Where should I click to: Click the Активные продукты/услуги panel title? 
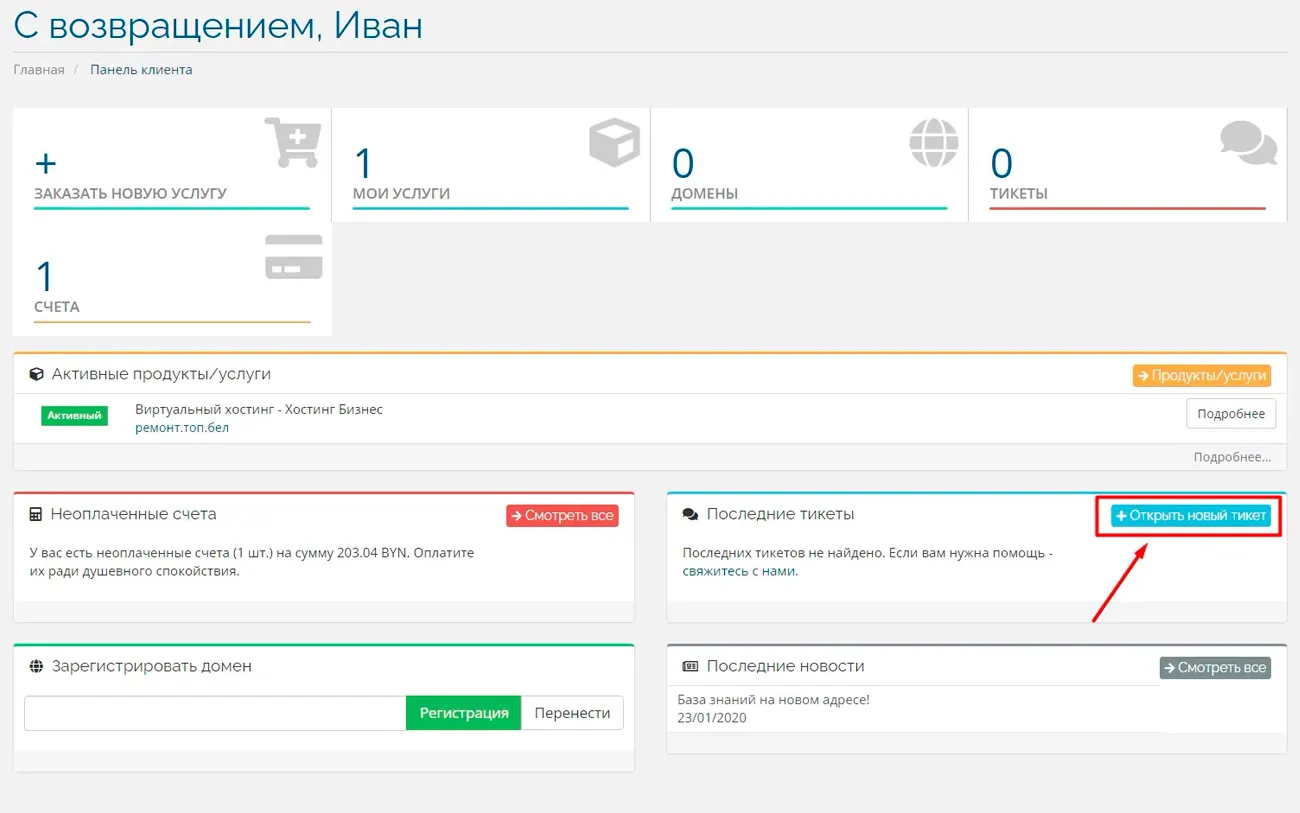(x=161, y=374)
